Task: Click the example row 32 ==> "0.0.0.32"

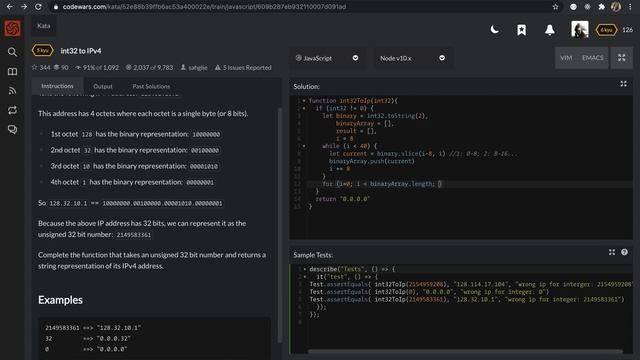Action: 87,339
